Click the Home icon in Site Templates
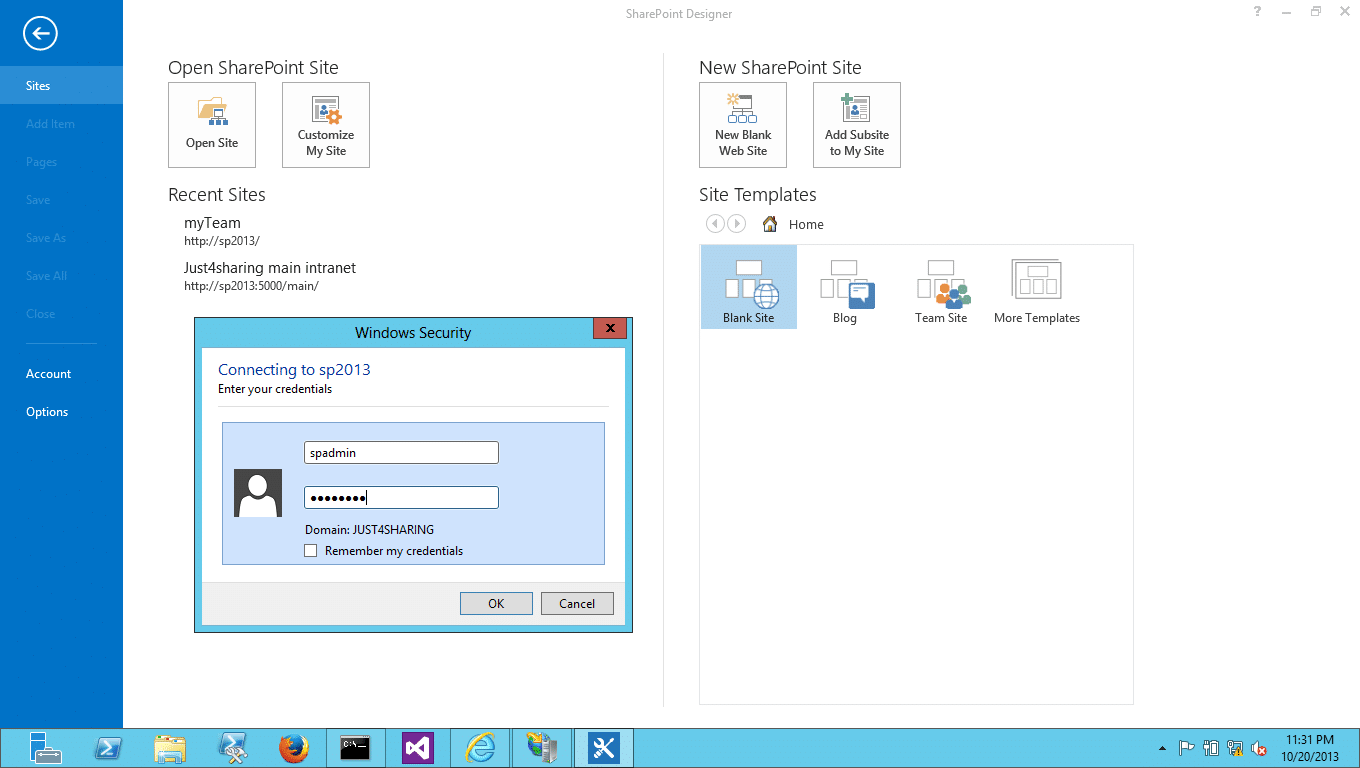The image size is (1360, 768). (770, 224)
